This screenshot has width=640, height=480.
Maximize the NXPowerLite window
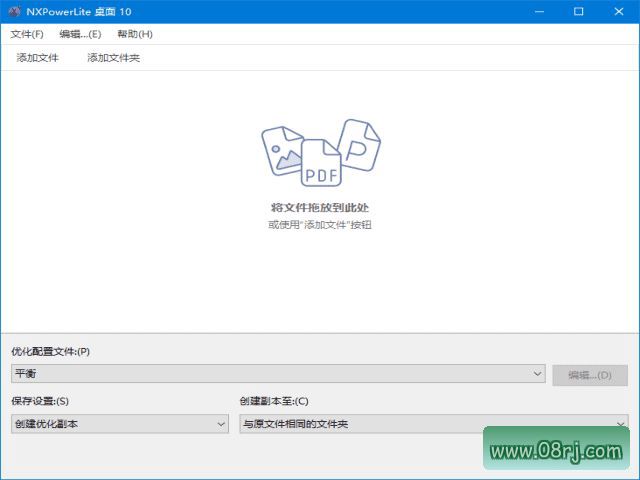[578, 11]
